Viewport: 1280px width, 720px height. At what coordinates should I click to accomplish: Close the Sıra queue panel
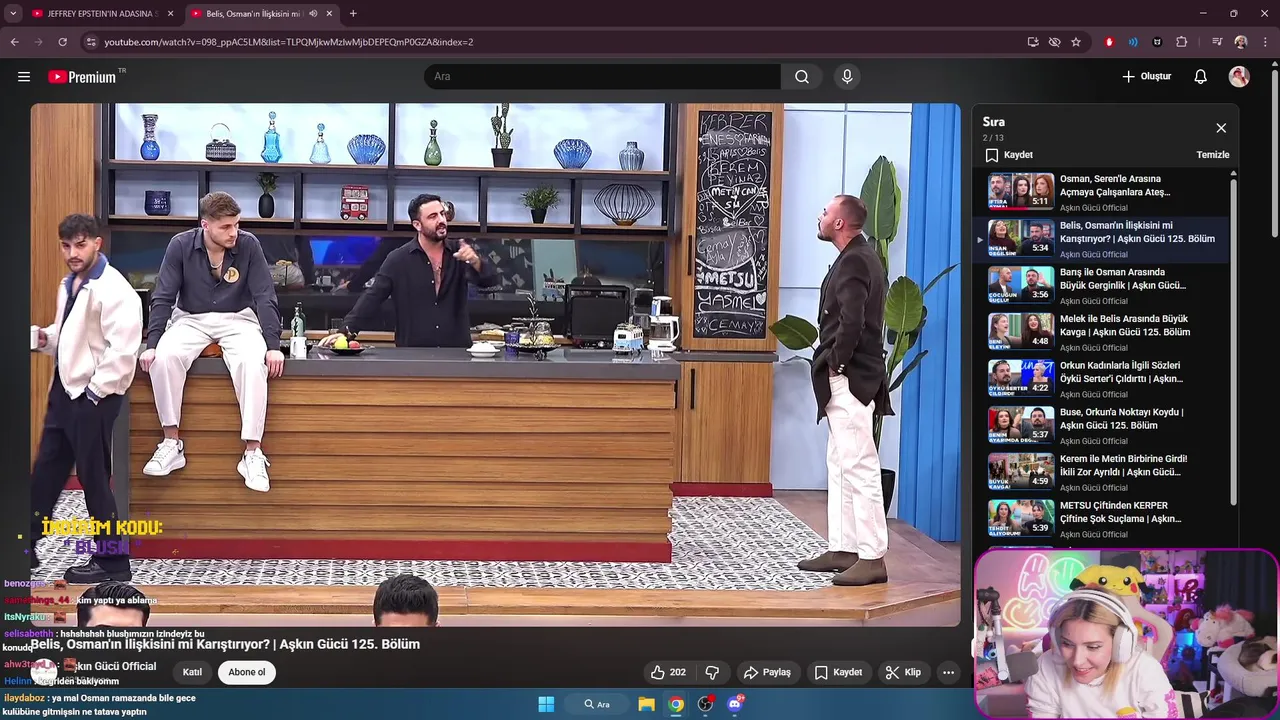(x=1221, y=128)
